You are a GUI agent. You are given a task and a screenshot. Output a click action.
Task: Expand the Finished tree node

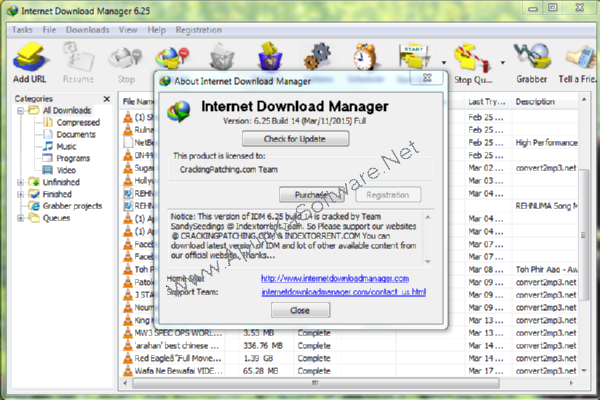coord(21,194)
